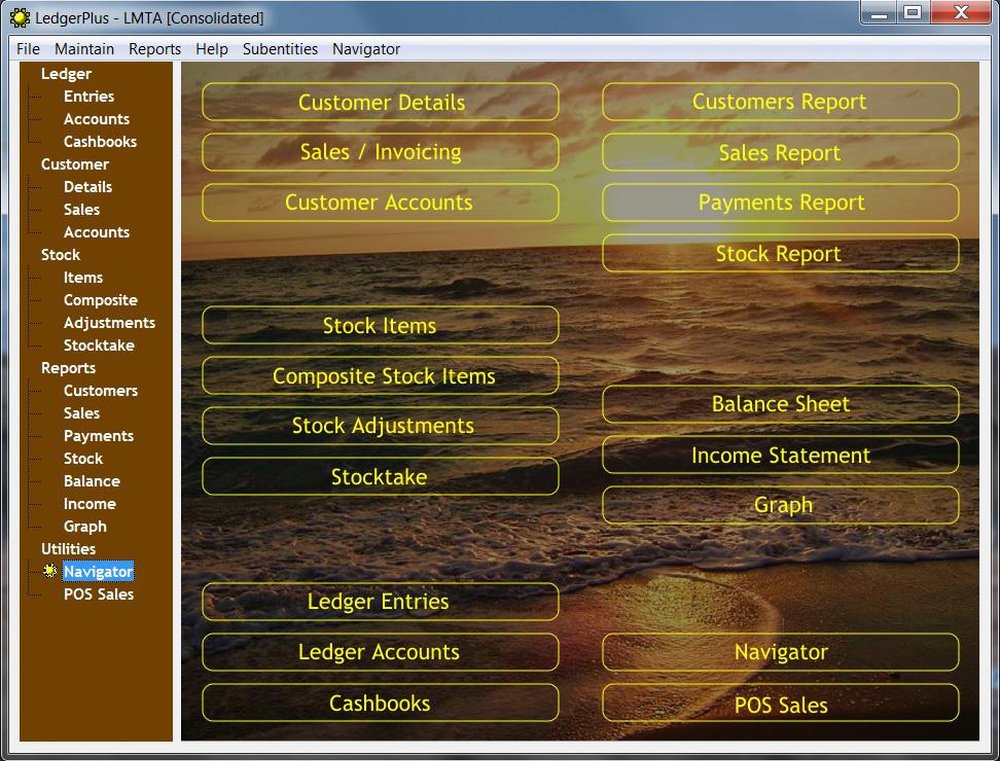The width and height of the screenshot is (1000, 761).
Task: Open Customer Details
Action: click(380, 102)
